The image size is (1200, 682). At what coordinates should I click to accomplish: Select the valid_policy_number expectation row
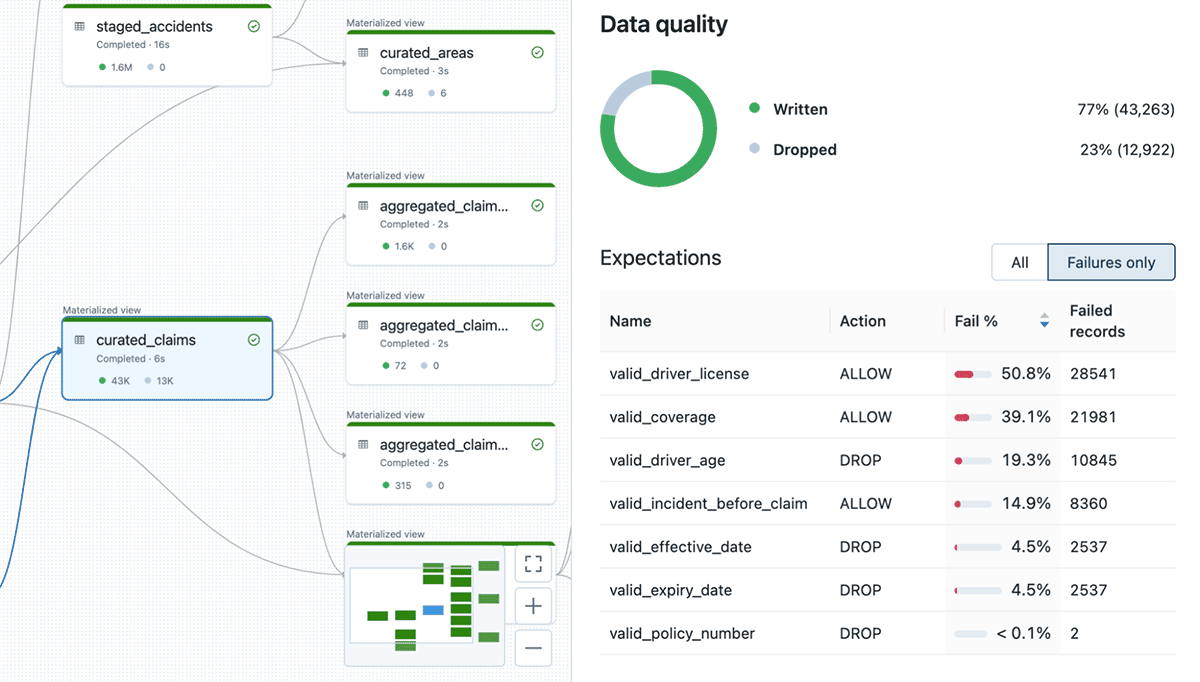[682, 633]
